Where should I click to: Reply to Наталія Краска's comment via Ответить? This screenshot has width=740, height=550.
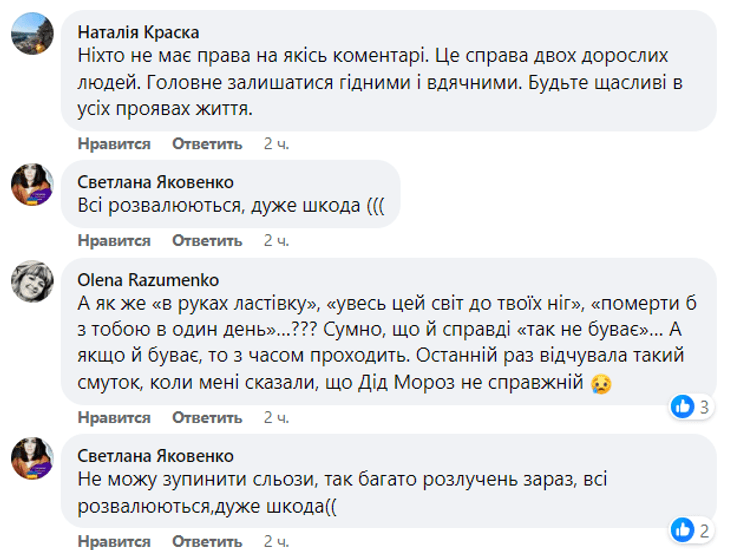tap(207, 144)
